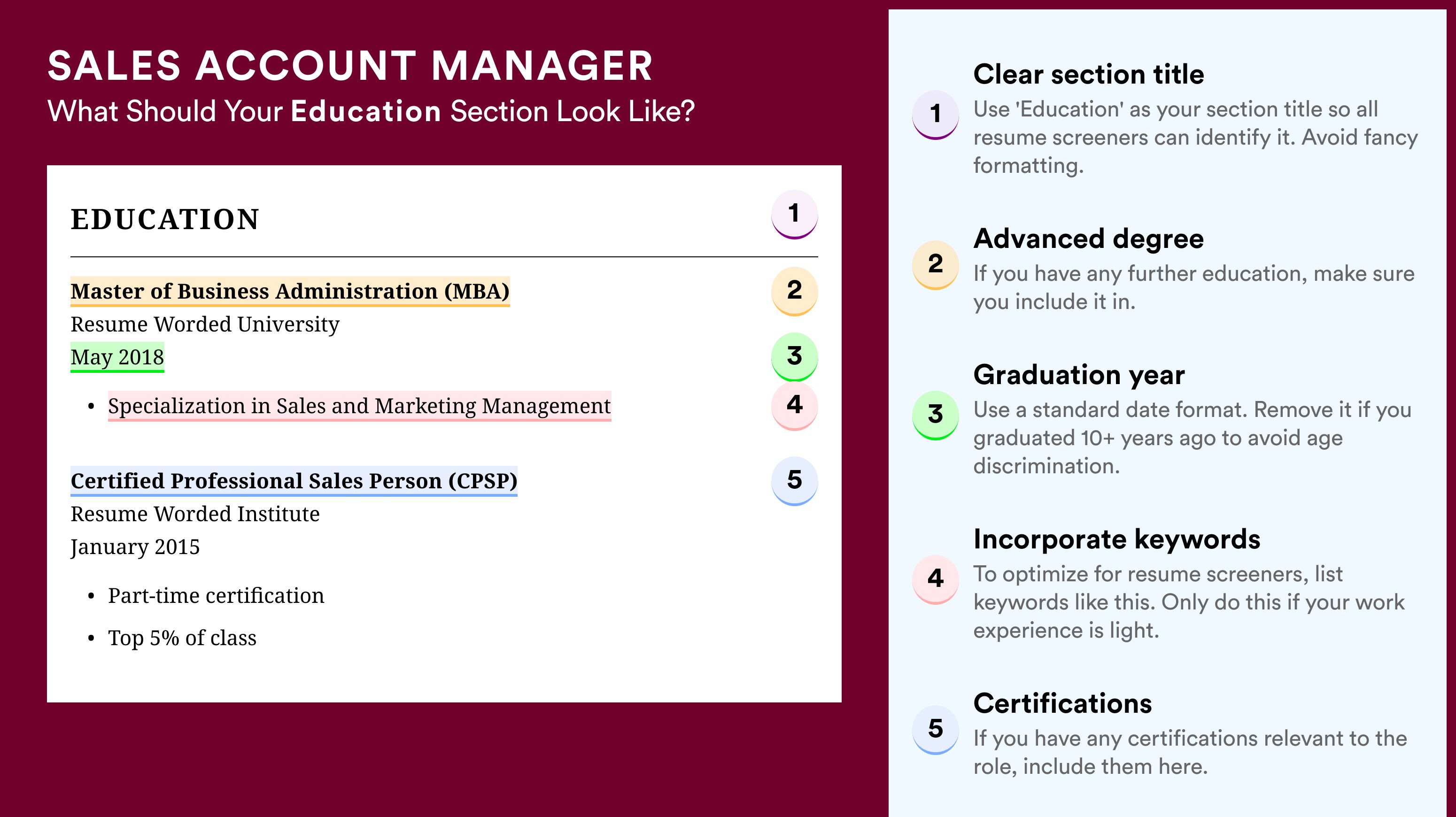Screen dimensions: 1456x817
Task: Click the Specialization in Sales and Marketing Management line
Action: click(359, 406)
